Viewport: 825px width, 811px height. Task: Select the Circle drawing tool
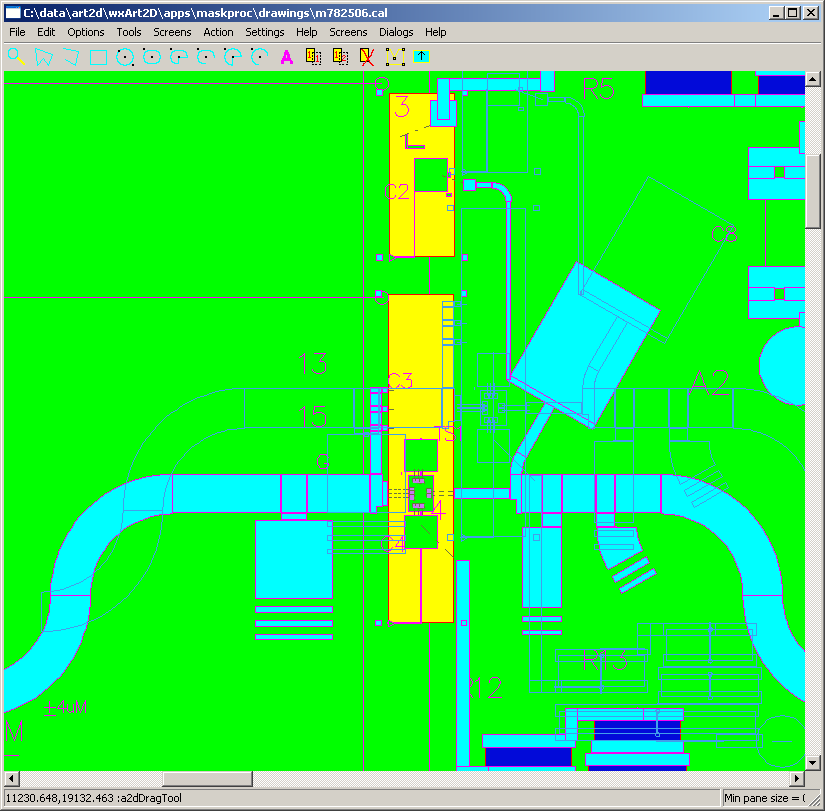125,57
